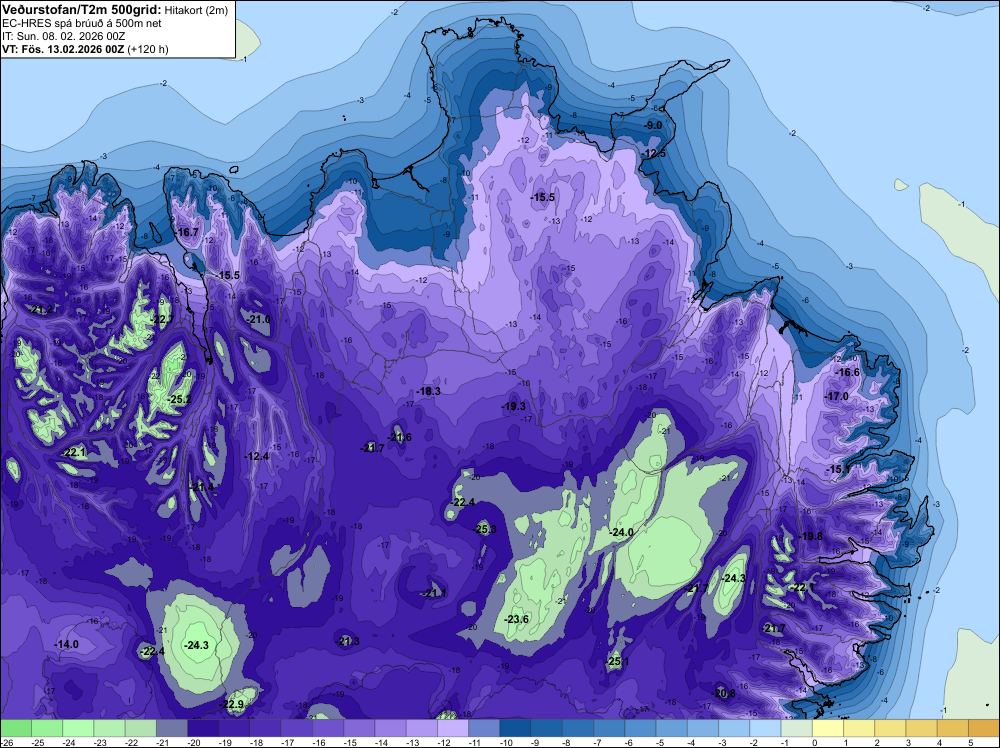This screenshot has width=1000, height=748.
Task: Click the -14.0 temperature value
Action: [x=66, y=644]
